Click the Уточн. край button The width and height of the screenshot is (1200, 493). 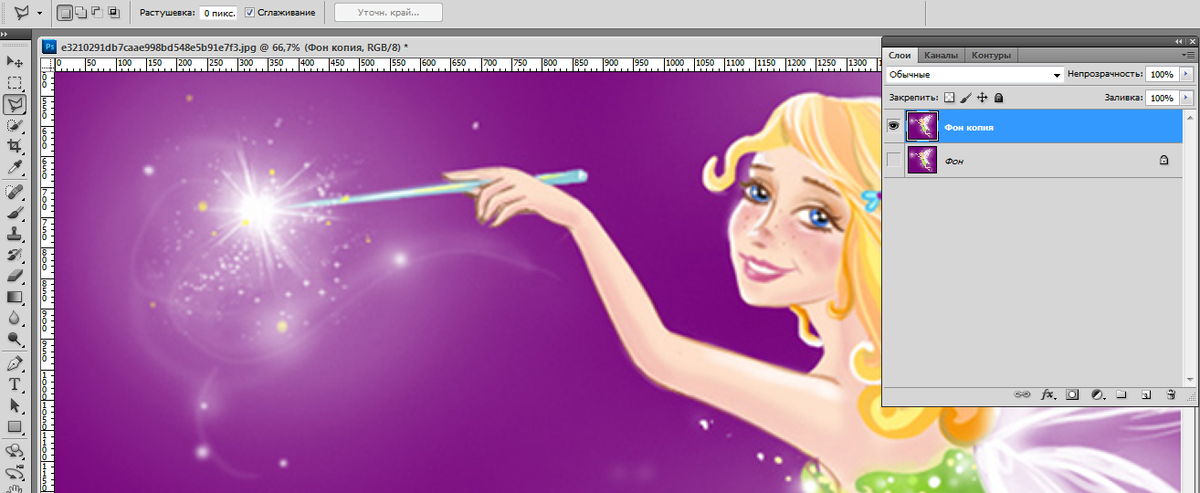(387, 13)
